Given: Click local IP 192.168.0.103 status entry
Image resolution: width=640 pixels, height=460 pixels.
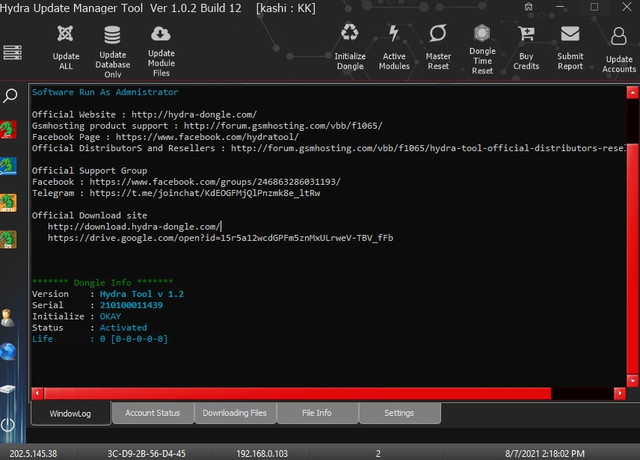Looking at the screenshot, I should [x=262, y=453].
